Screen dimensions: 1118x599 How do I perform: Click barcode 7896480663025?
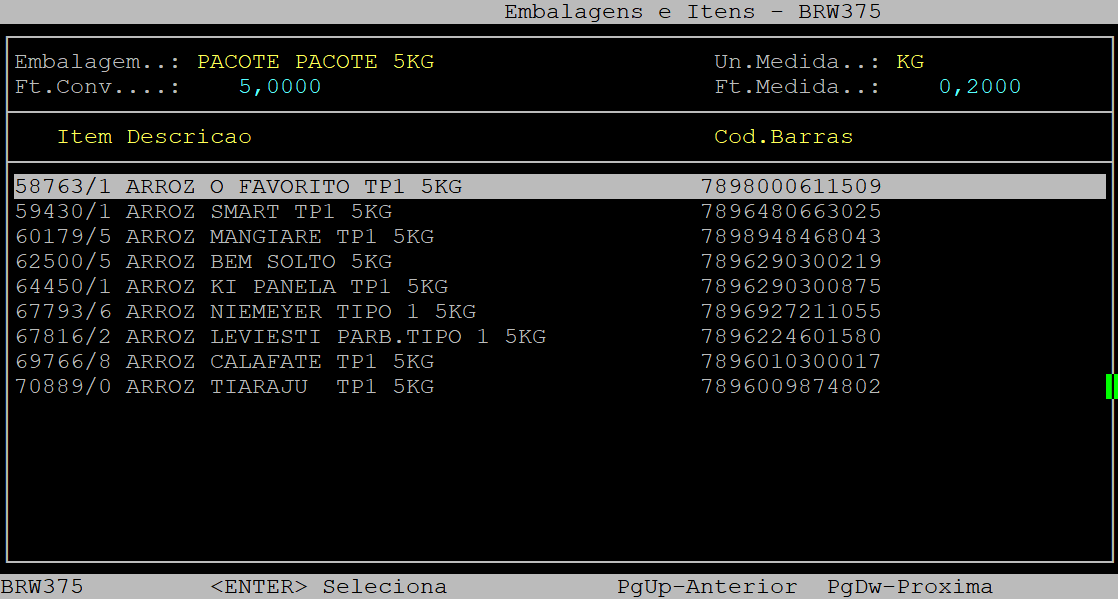tap(791, 212)
